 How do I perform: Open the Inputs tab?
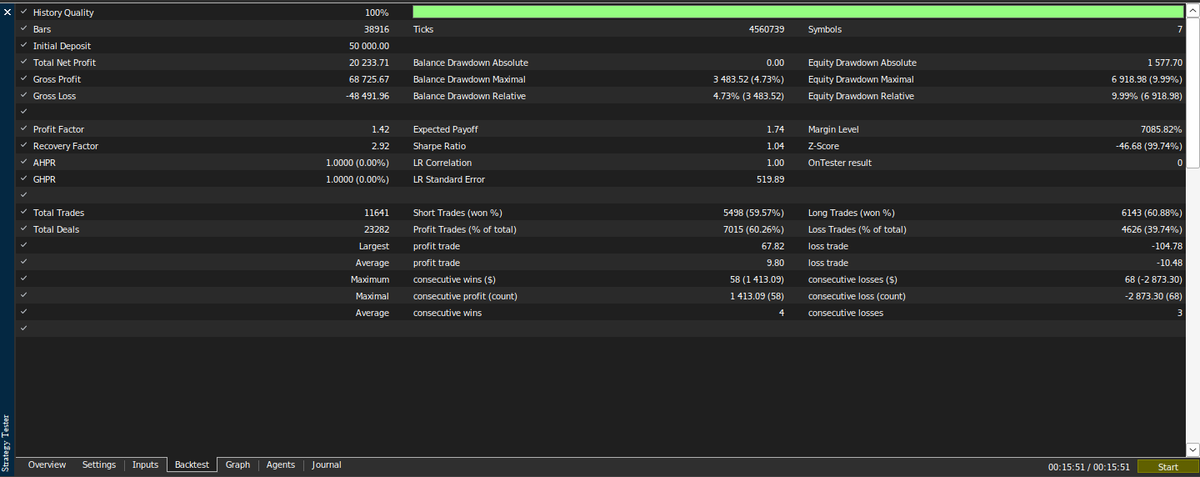click(x=145, y=465)
